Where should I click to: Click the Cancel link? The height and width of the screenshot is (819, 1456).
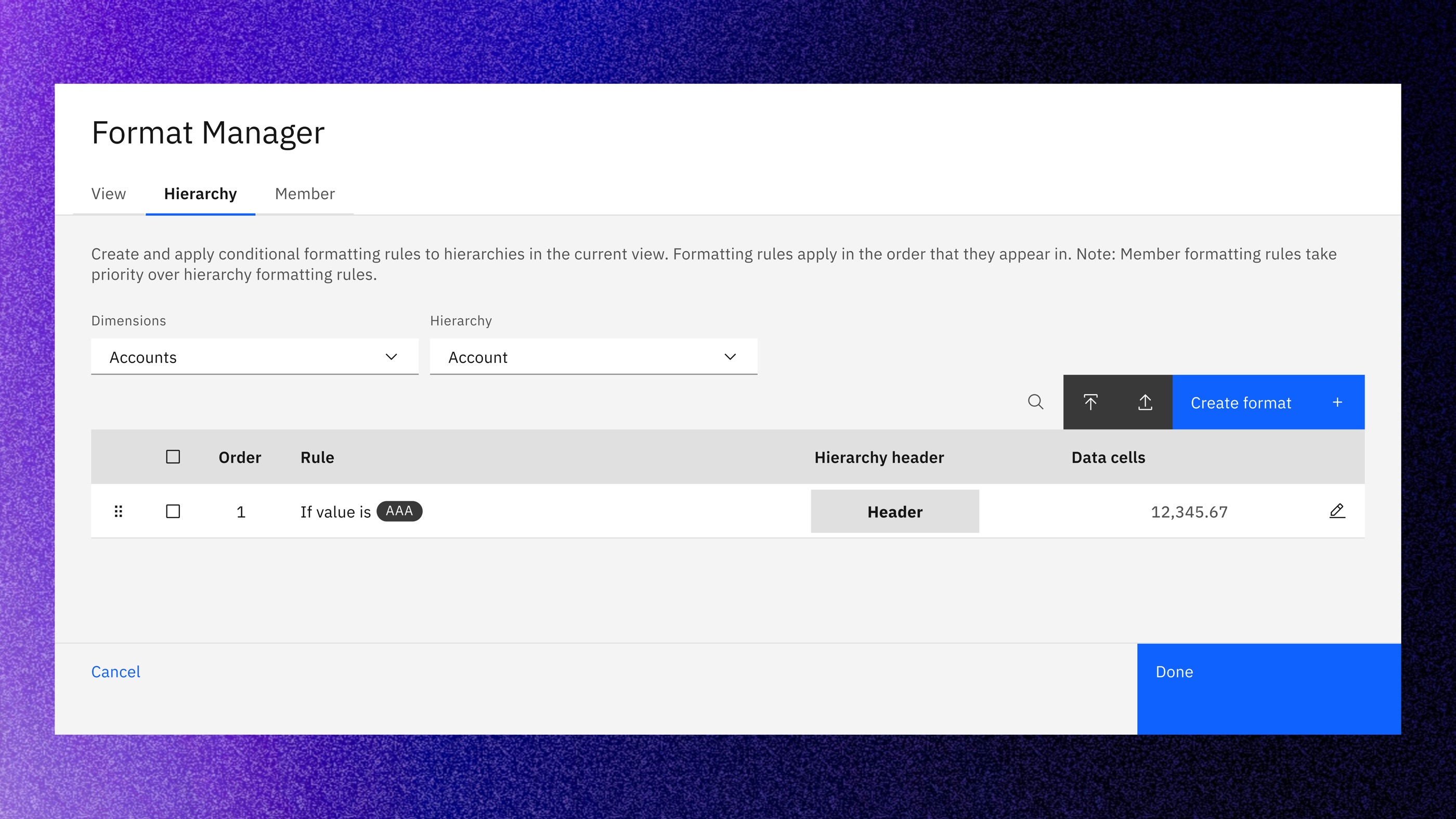coord(116,671)
